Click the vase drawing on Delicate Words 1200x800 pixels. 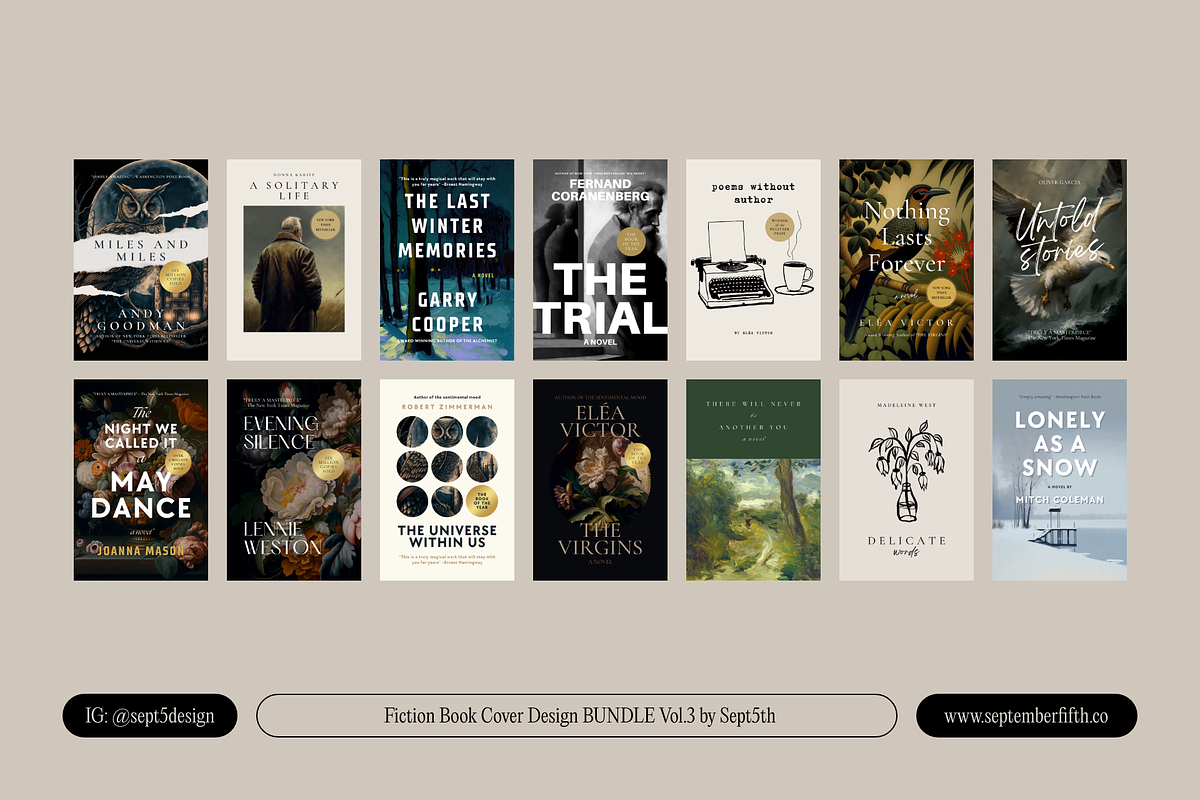click(x=906, y=476)
